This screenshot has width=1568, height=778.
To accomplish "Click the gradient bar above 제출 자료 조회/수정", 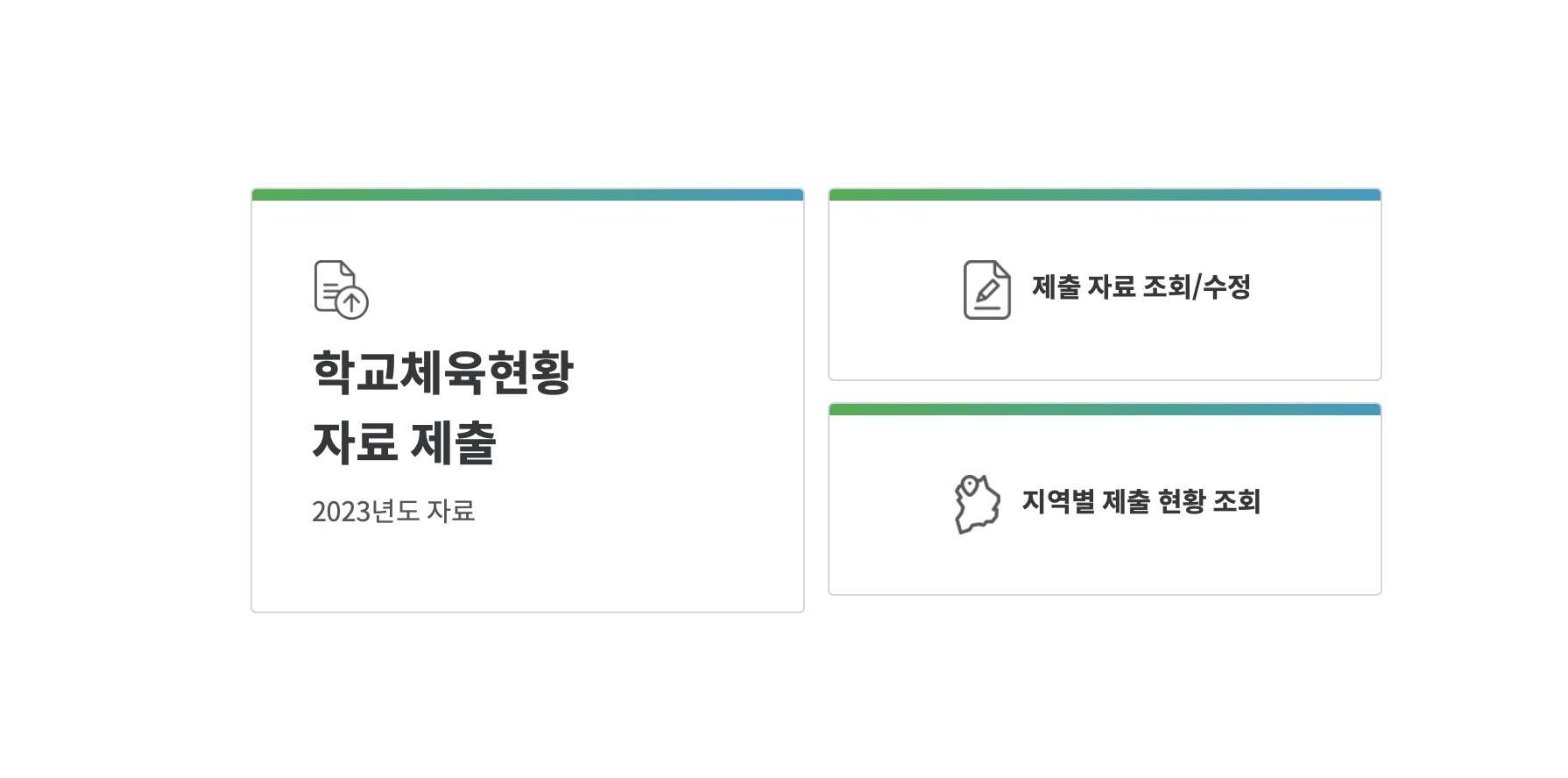I will tap(1105, 194).
